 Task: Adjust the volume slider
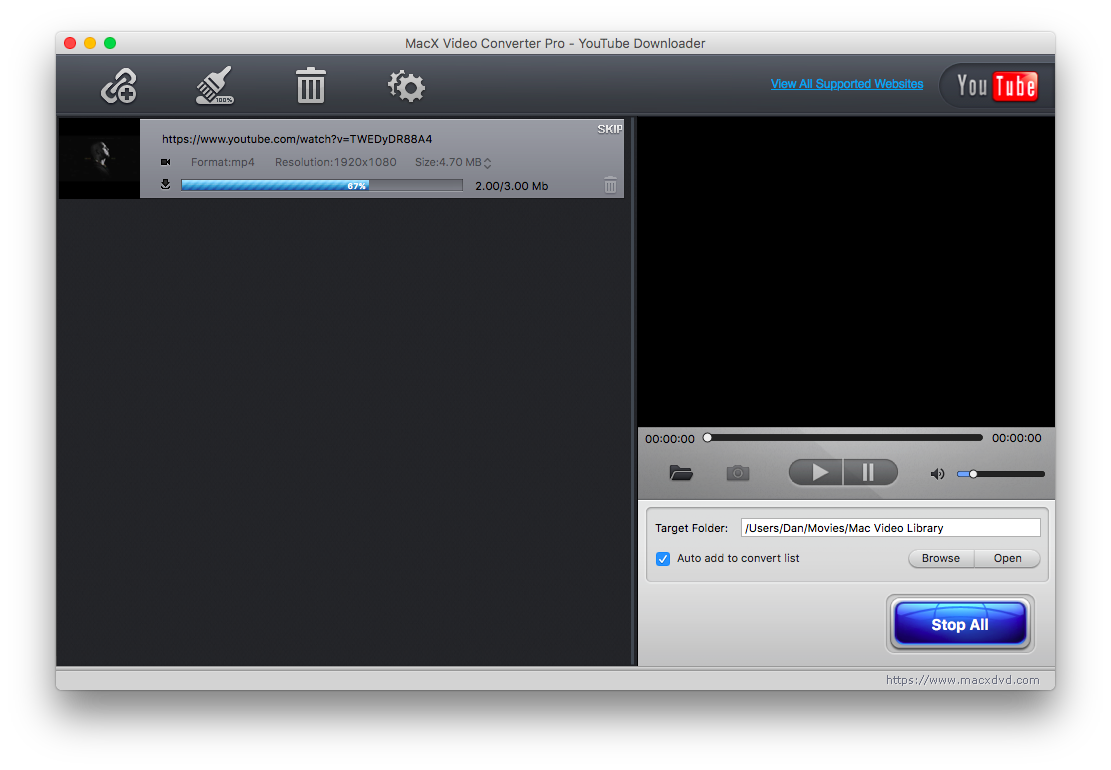1000,474
